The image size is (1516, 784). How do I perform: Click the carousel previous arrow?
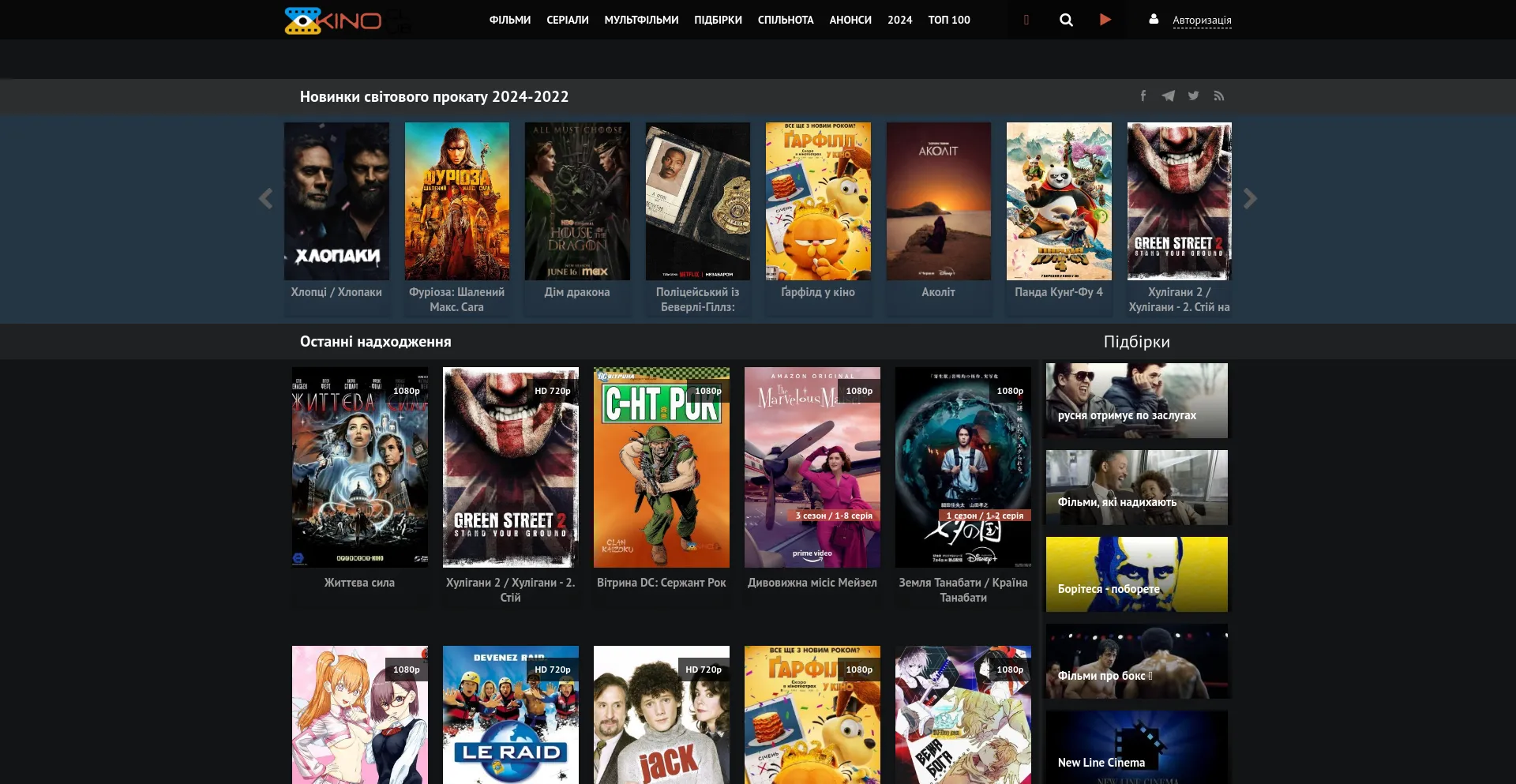pyautogui.click(x=266, y=198)
